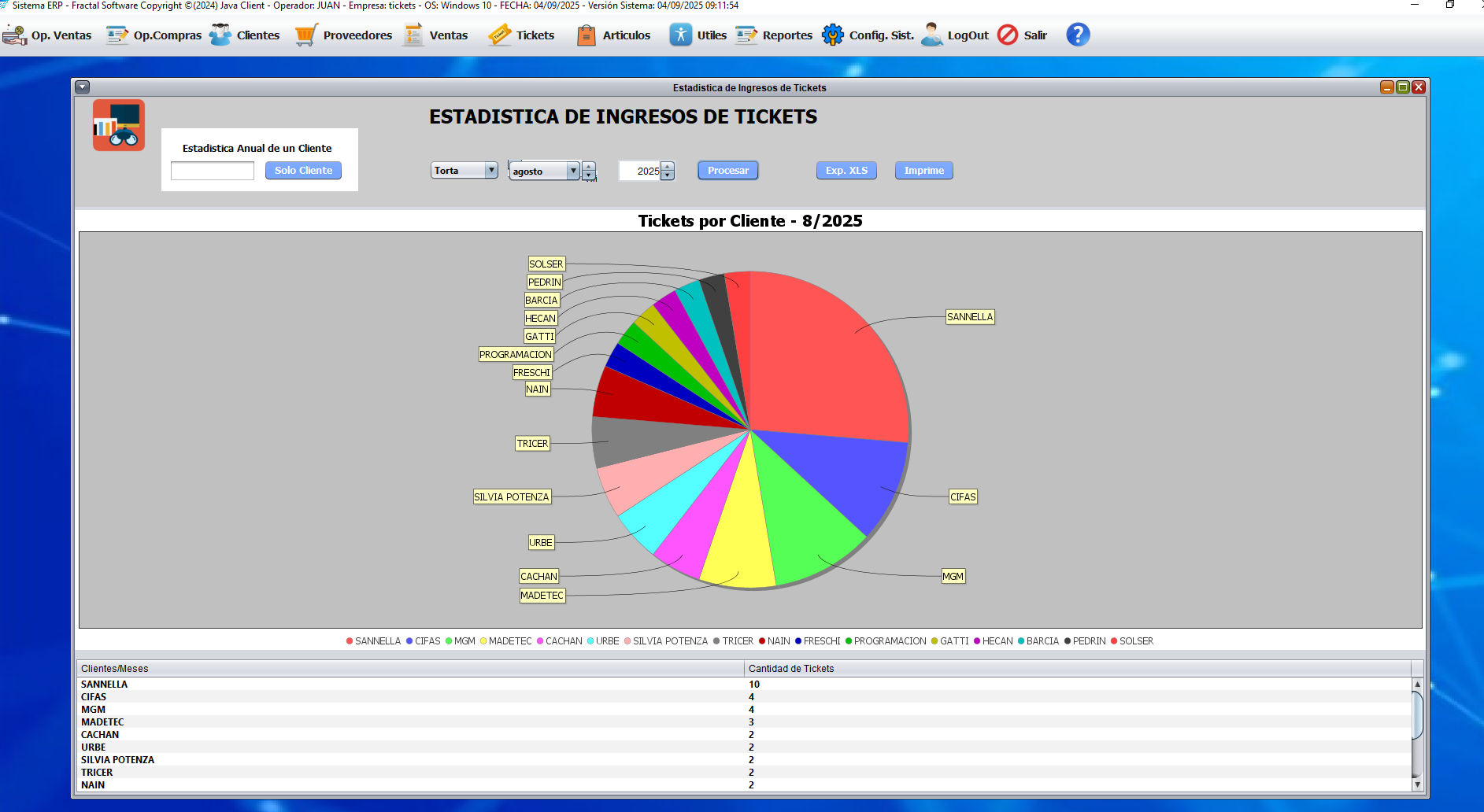The height and width of the screenshot is (812, 1484).
Task: Click the Salir prohibition icon
Action: click(1008, 35)
